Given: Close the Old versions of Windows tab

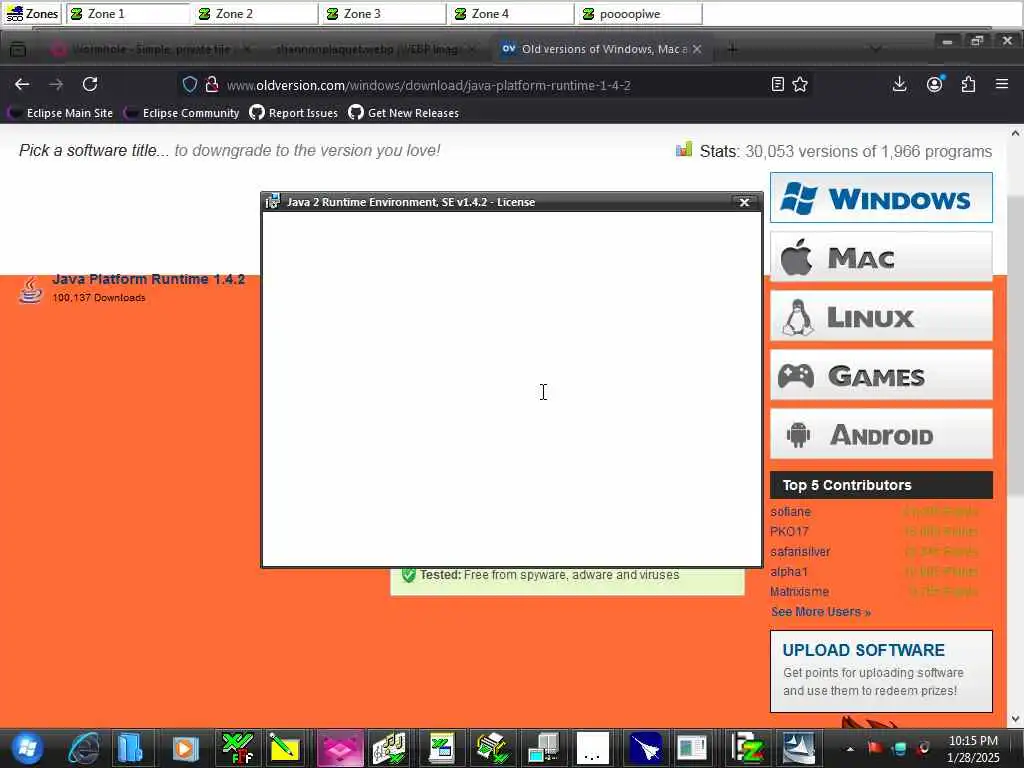Looking at the screenshot, I should click(x=697, y=49).
